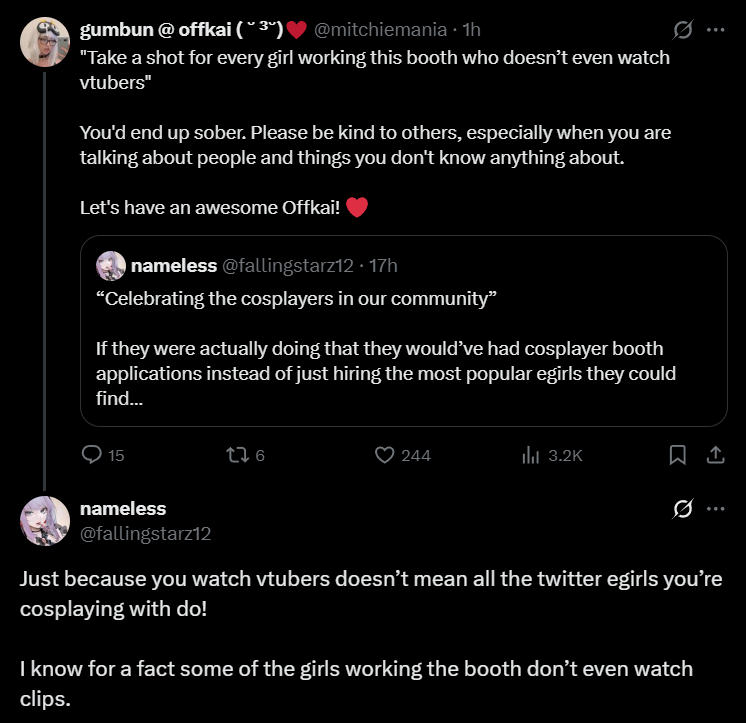Open Grok icon on nameless's tweet
The height and width of the screenshot is (723, 746).
pos(683,509)
